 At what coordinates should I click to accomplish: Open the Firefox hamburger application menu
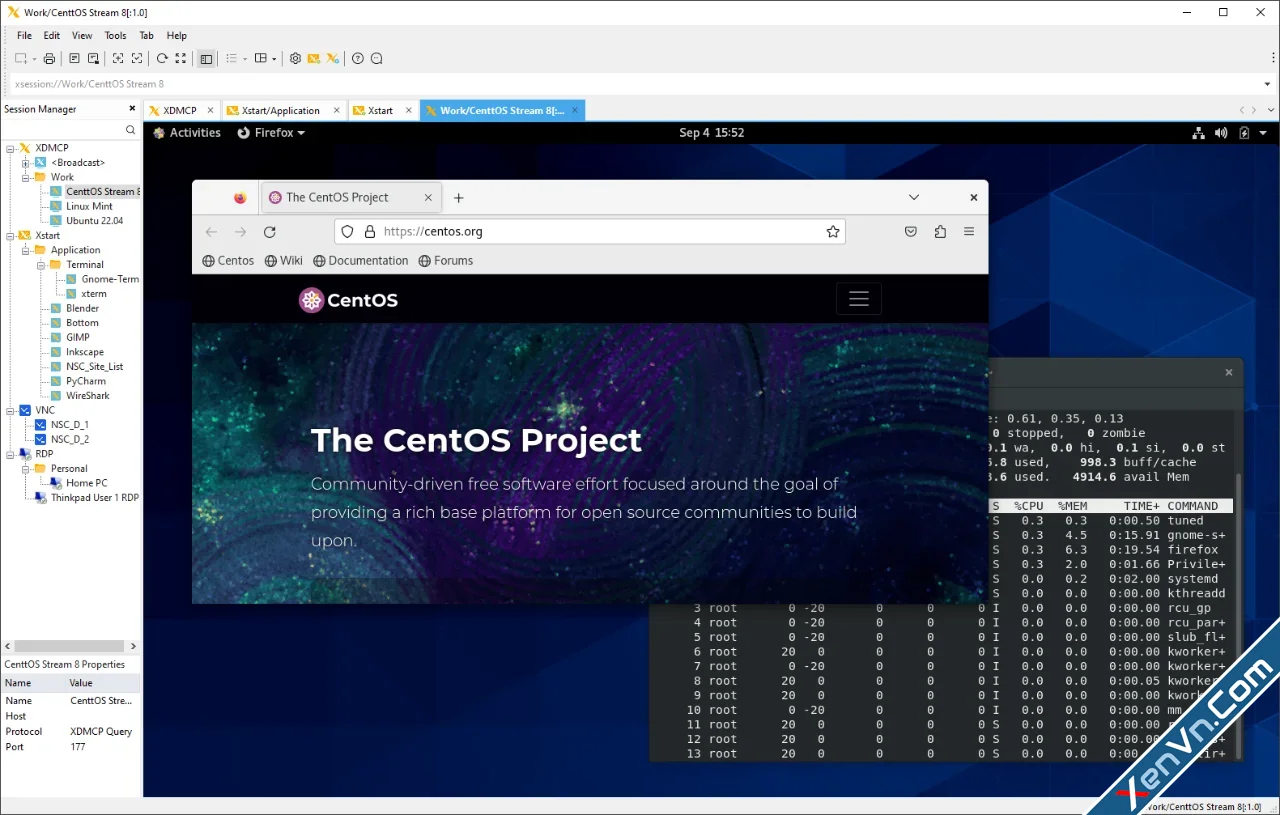pos(969,231)
